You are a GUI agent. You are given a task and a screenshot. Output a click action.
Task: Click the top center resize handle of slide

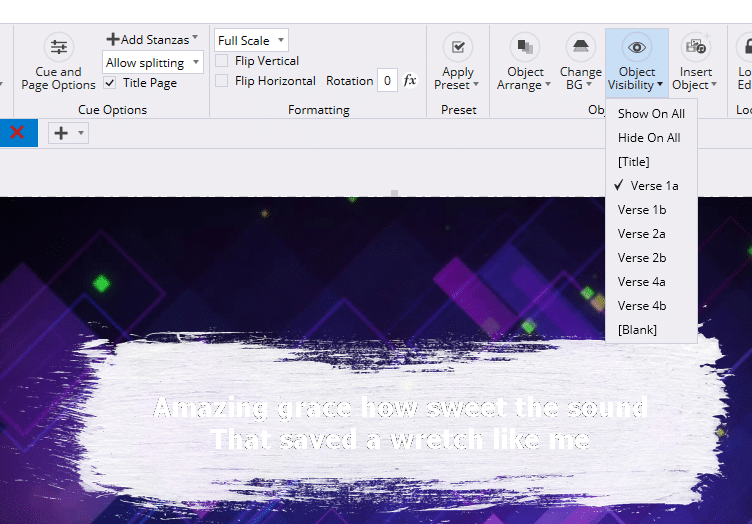pyautogui.click(x=394, y=193)
